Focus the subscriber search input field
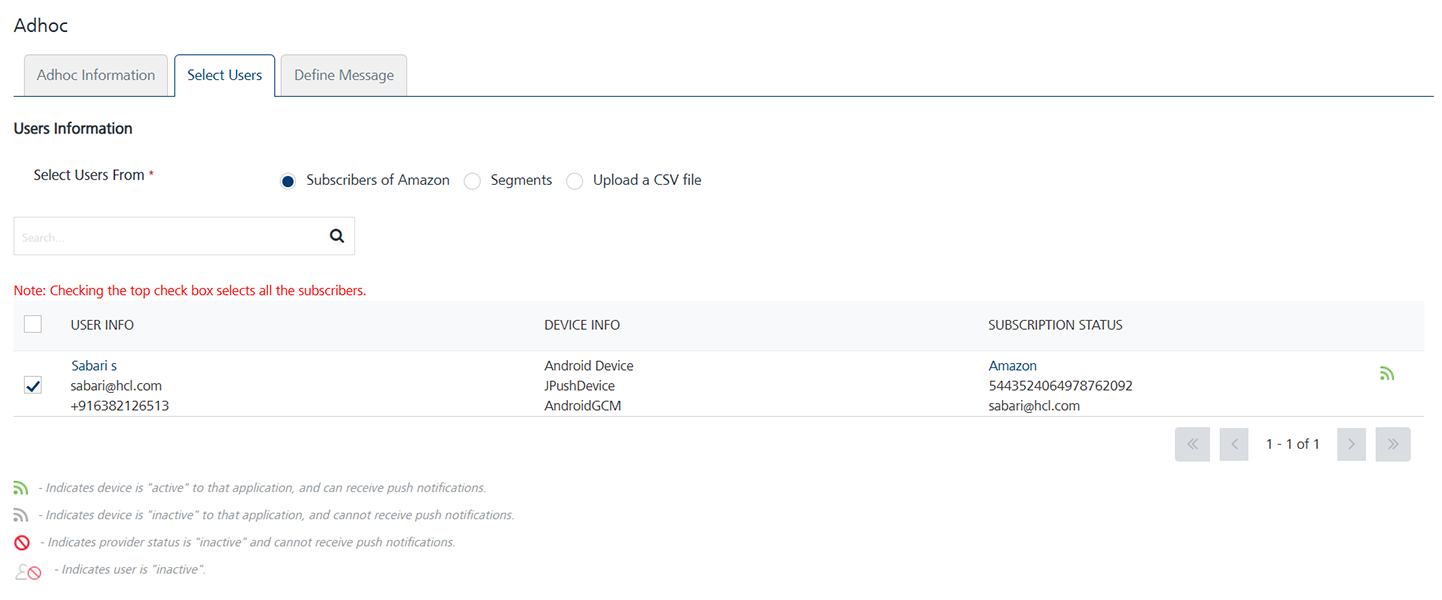Image resolution: width=1442 pixels, height=600 pixels. (x=170, y=237)
